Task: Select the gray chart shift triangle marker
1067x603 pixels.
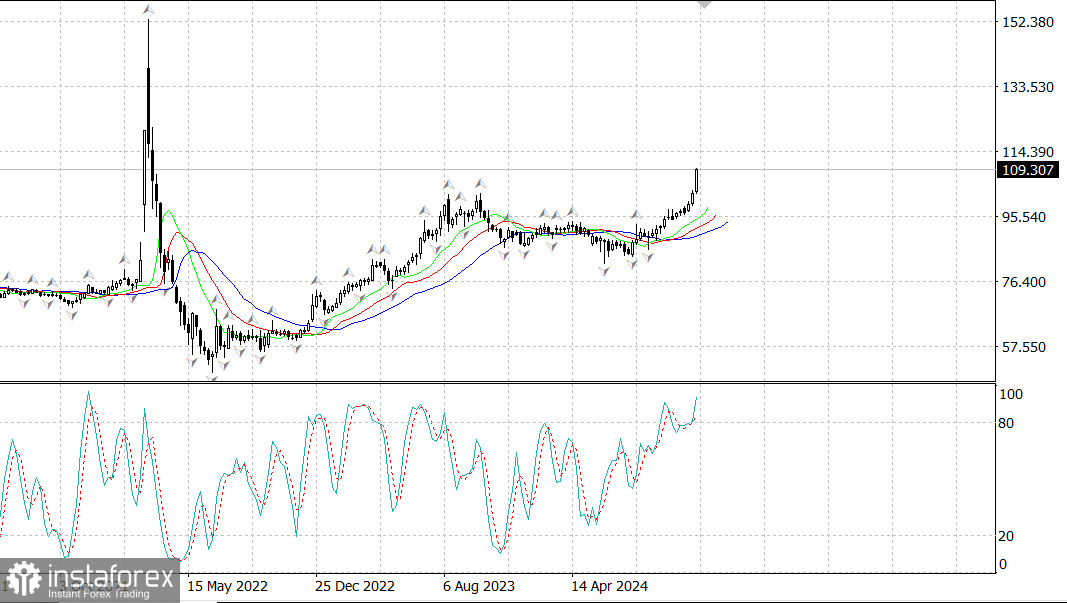Action: [x=704, y=4]
